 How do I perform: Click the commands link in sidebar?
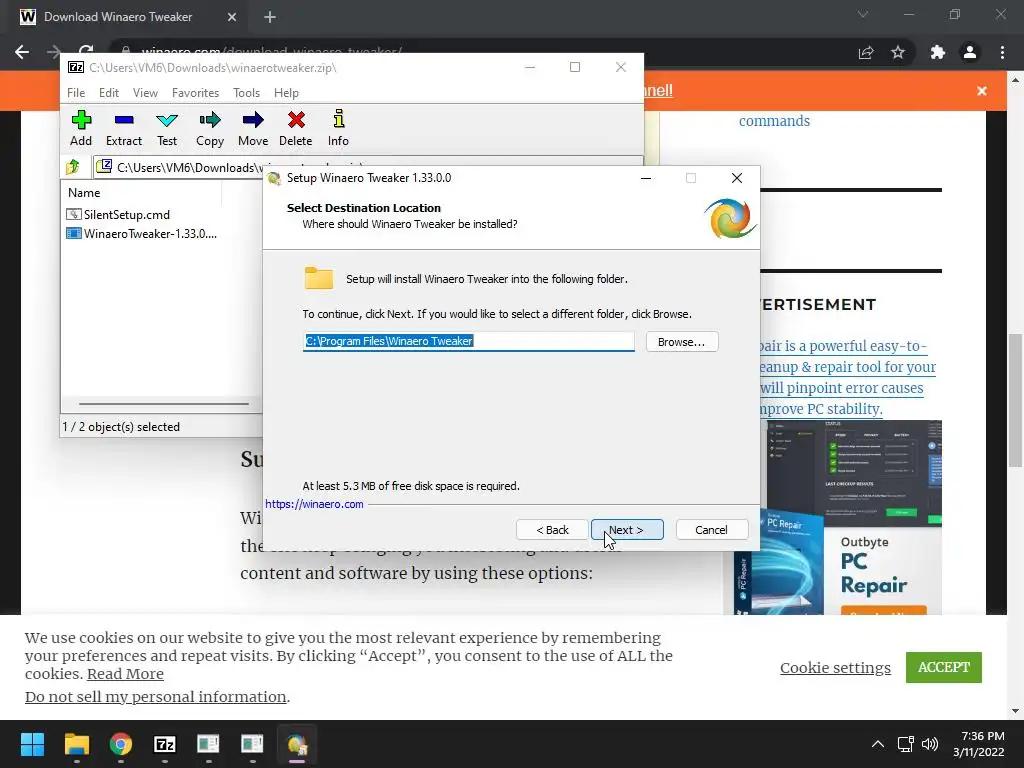(774, 121)
